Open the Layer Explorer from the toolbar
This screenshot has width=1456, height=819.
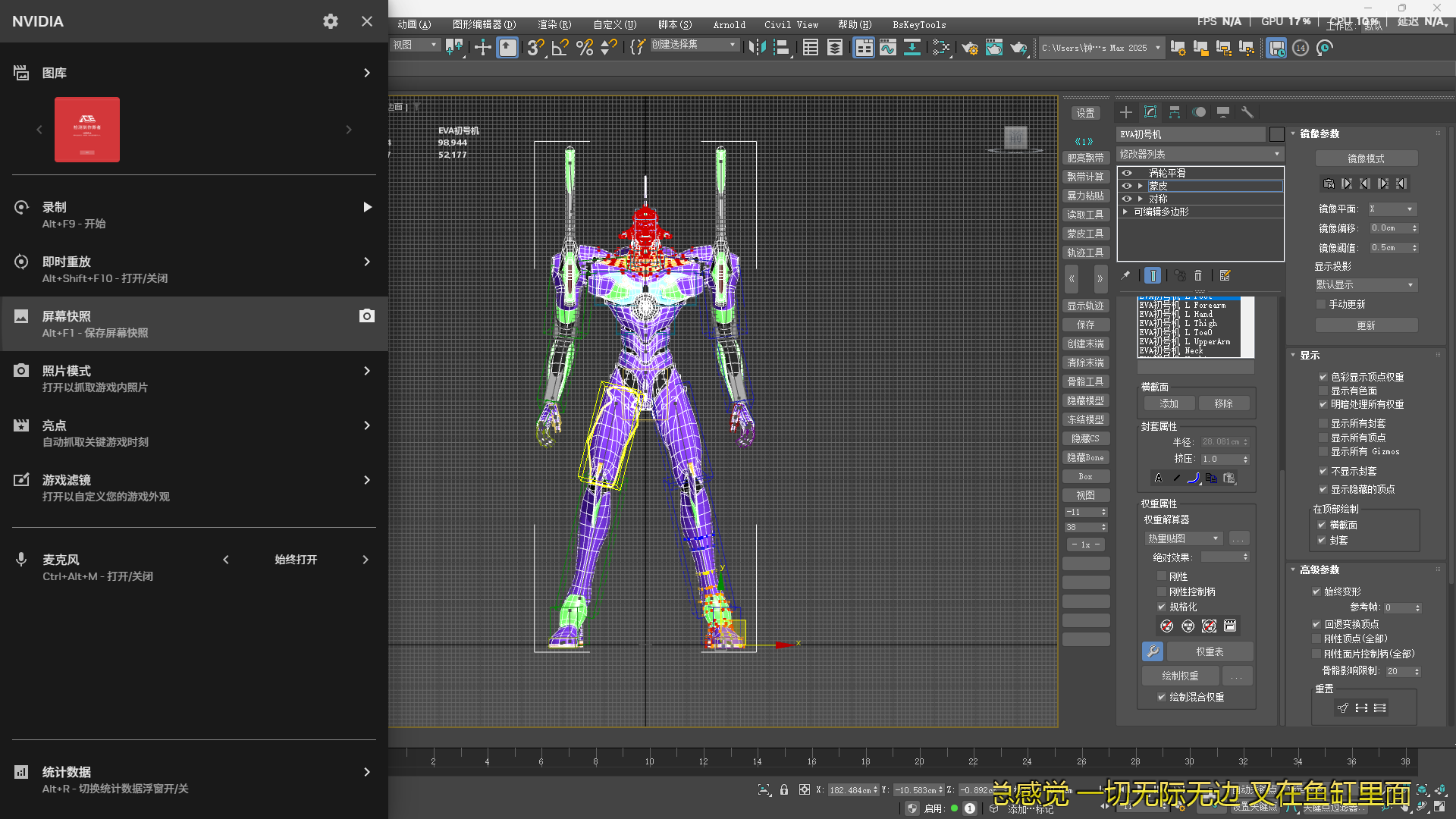pyautogui.click(x=835, y=48)
